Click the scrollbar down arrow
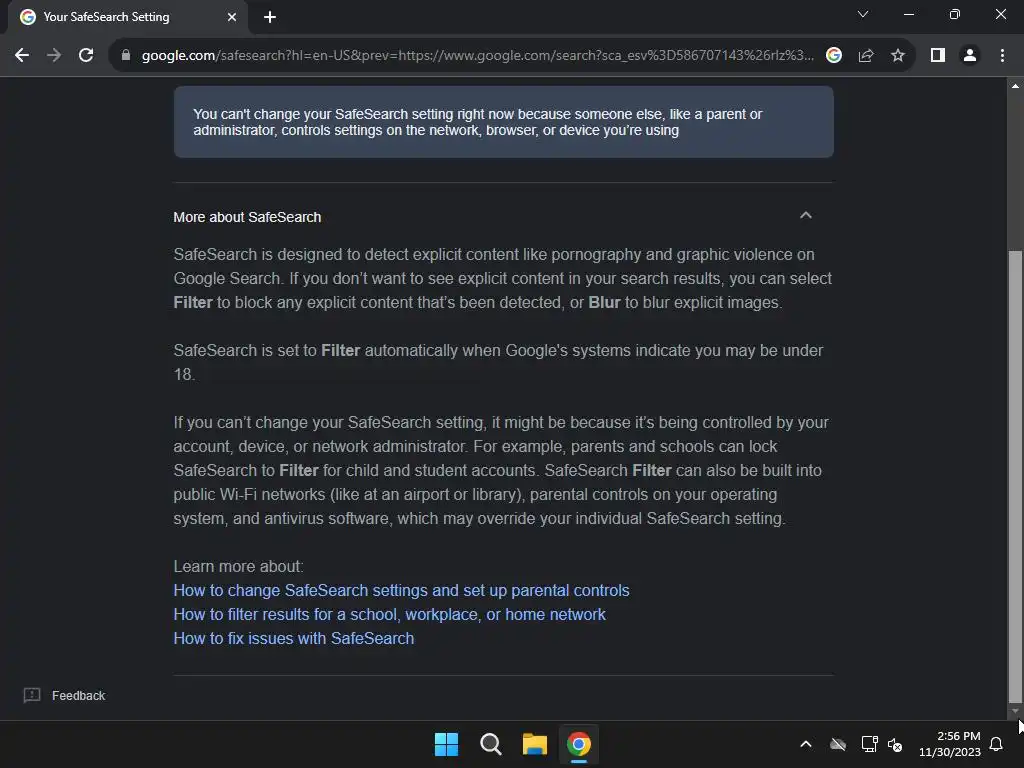The width and height of the screenshot is (1024, 768). (x=1015, y=711)
